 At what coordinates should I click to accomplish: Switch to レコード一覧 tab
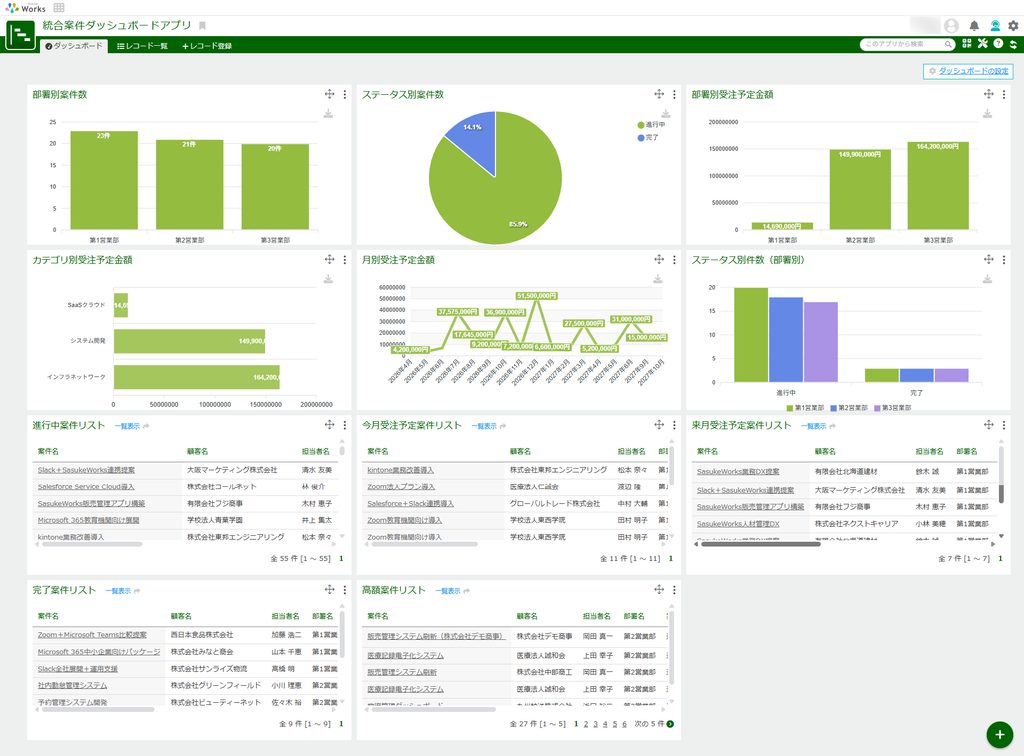point(142,46)
